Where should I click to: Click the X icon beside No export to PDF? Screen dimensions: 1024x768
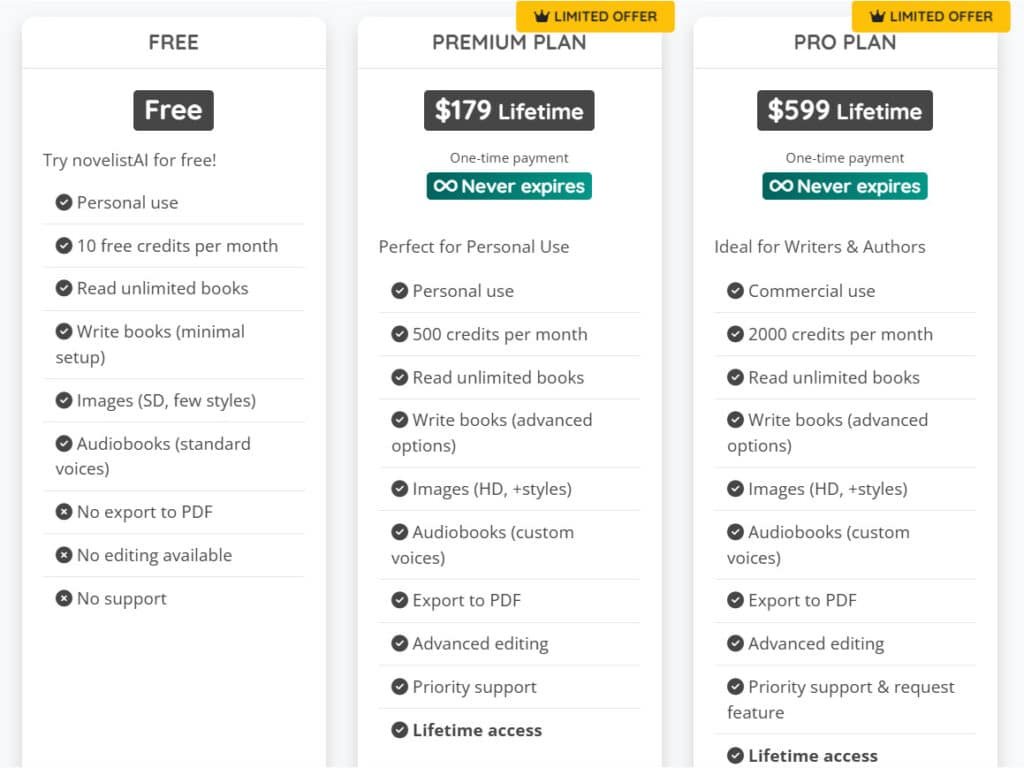pos(64,512)
